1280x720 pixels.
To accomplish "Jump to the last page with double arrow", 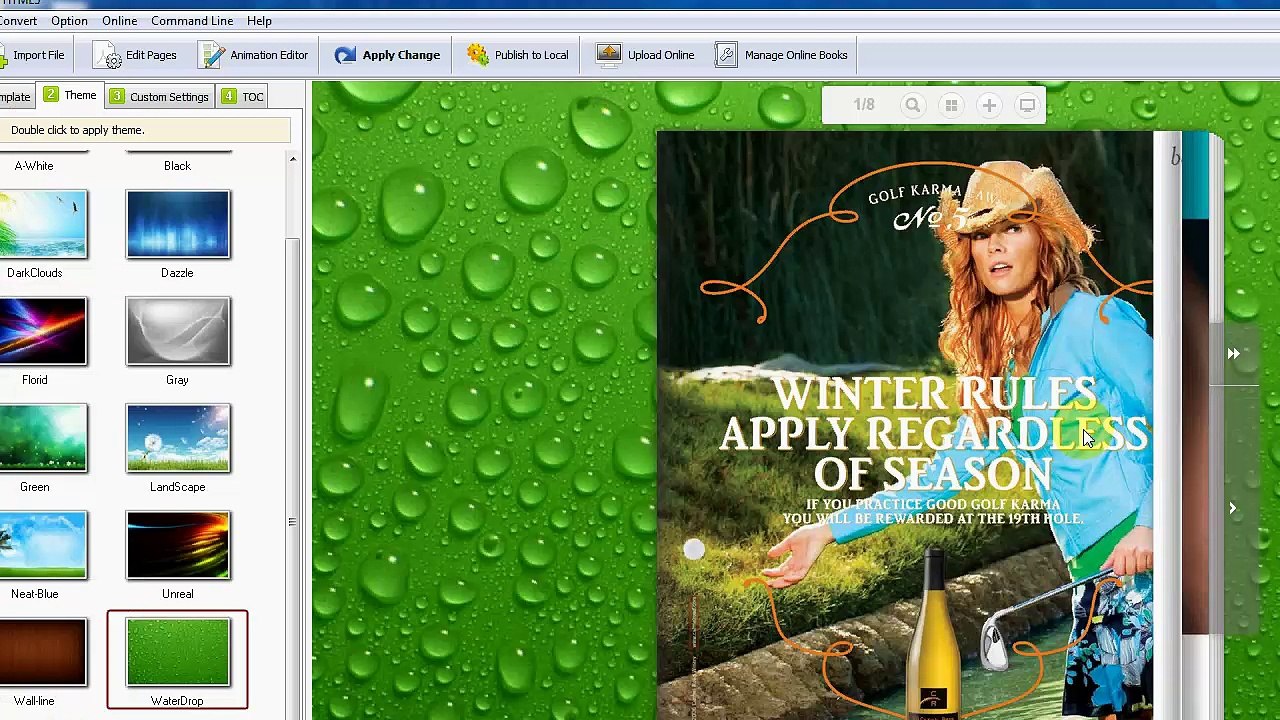I will 1233,354.
